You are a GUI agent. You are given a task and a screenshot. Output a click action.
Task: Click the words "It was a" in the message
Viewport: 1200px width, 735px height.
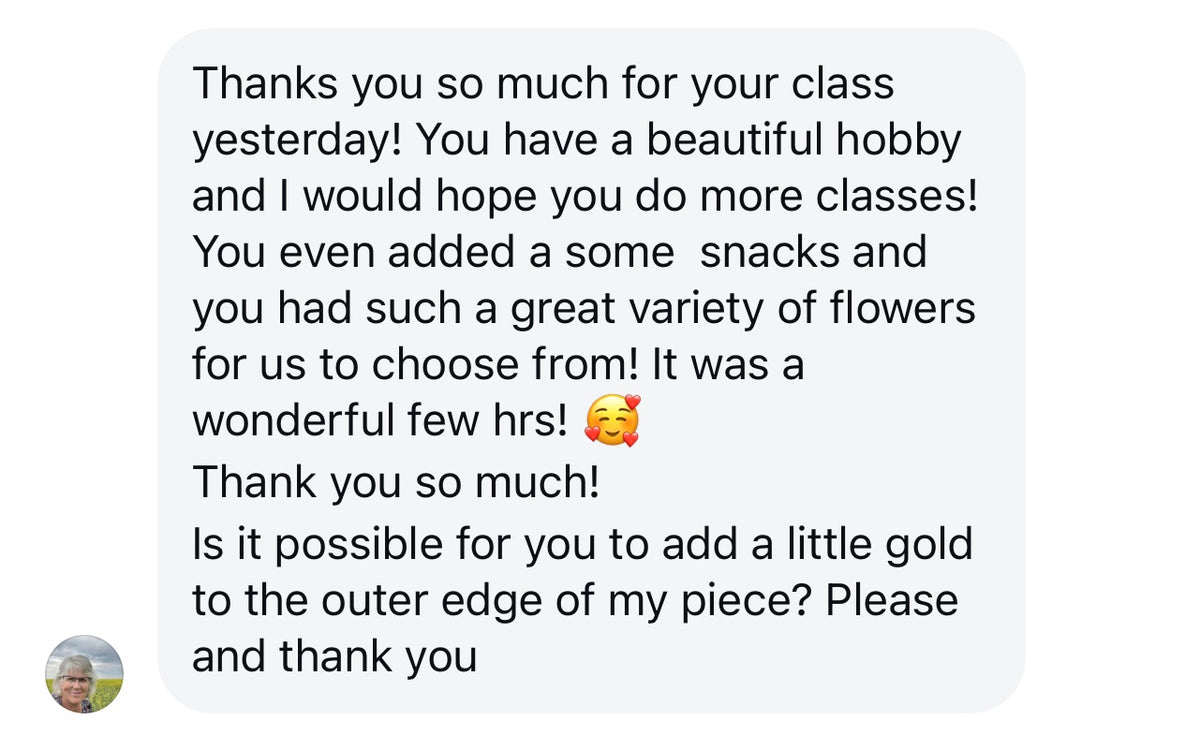click(x=727, y=365)
